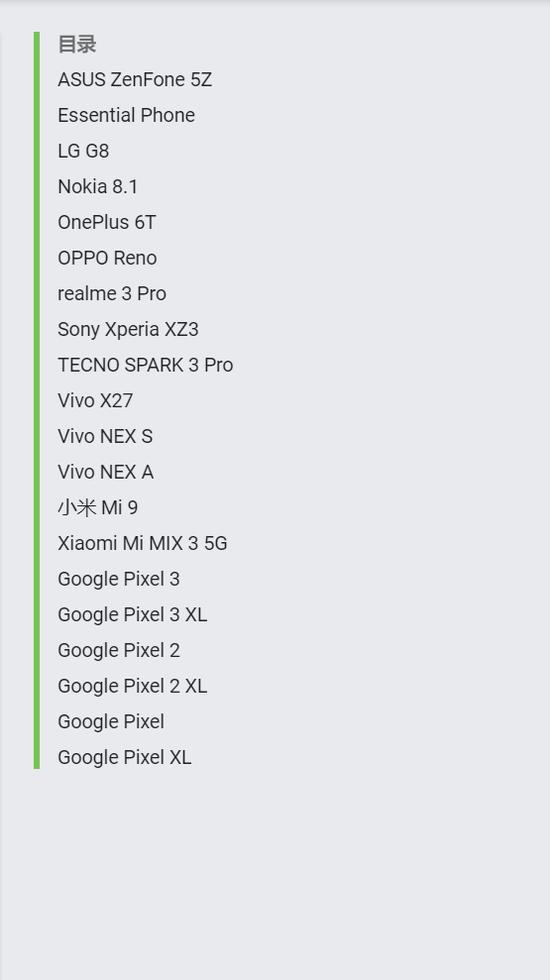550x980 pixels.
Task: Select the LG G8 link
Action: point(83,151)
